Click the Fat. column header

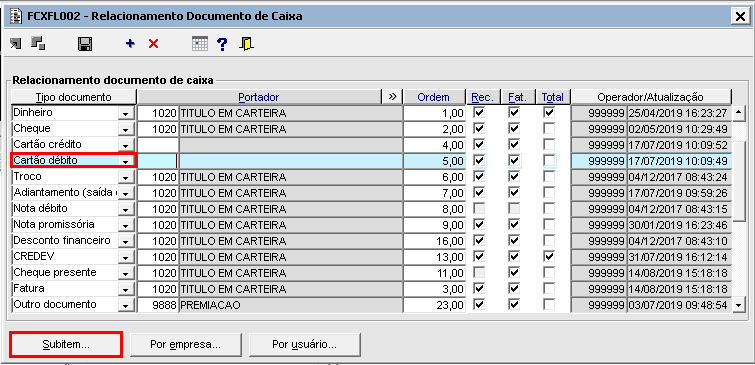coord(518,97)
